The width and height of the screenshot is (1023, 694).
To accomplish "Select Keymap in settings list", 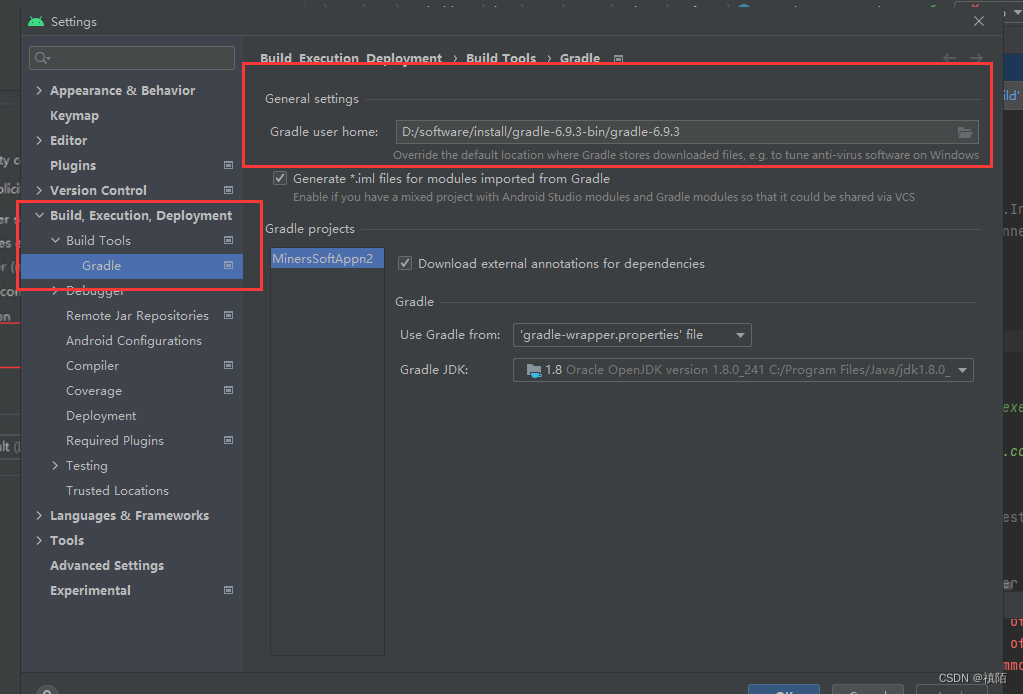I will pos(74,115).
